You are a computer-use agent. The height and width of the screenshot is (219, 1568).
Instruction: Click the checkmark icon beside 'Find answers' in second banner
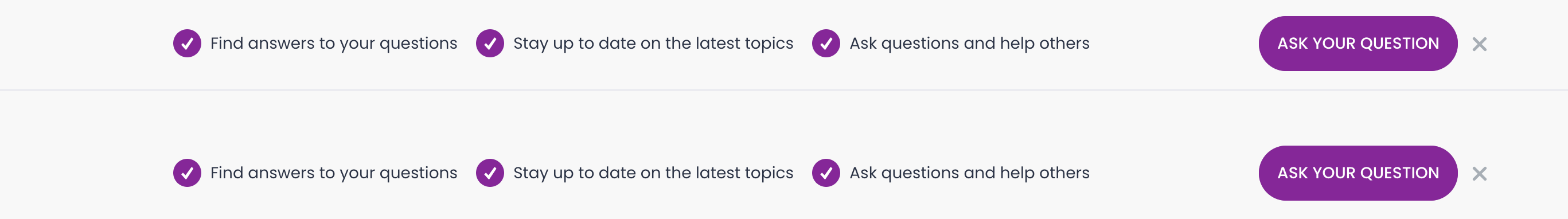pos(187,173)
